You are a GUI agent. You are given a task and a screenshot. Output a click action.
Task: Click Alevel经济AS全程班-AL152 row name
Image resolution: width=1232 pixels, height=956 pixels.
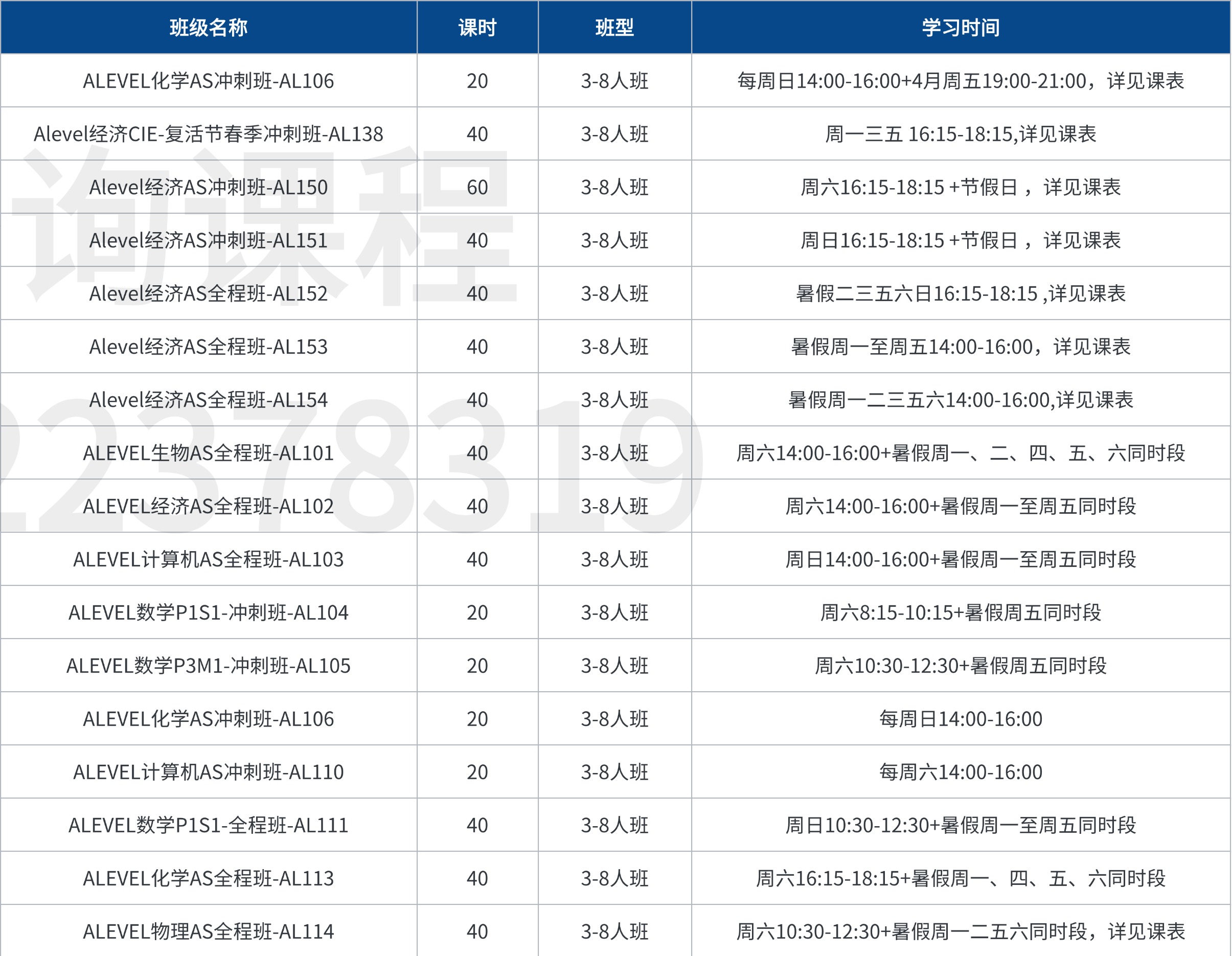(208, 293)
